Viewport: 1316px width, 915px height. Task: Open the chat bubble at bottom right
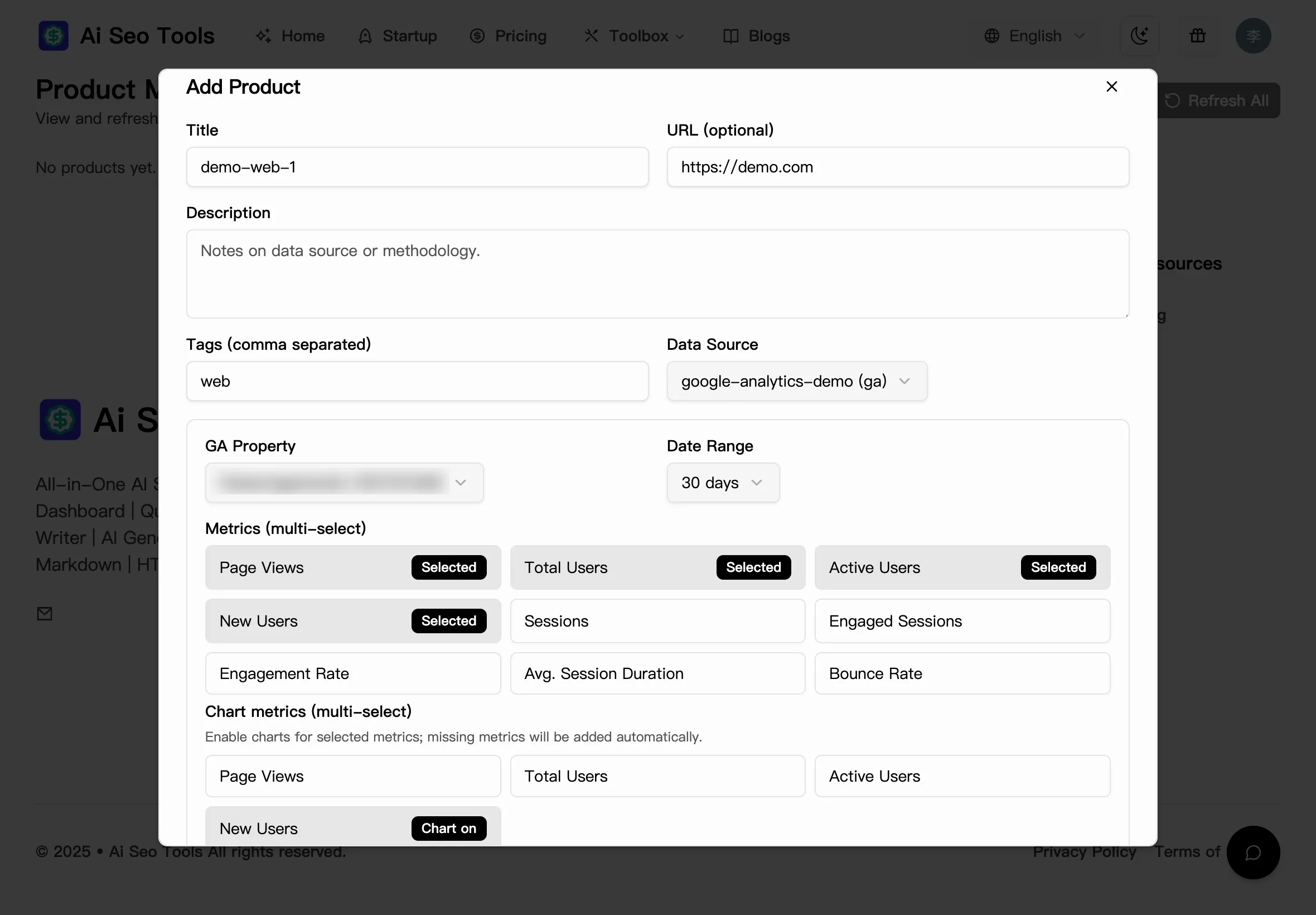(x=1252, y=853)
